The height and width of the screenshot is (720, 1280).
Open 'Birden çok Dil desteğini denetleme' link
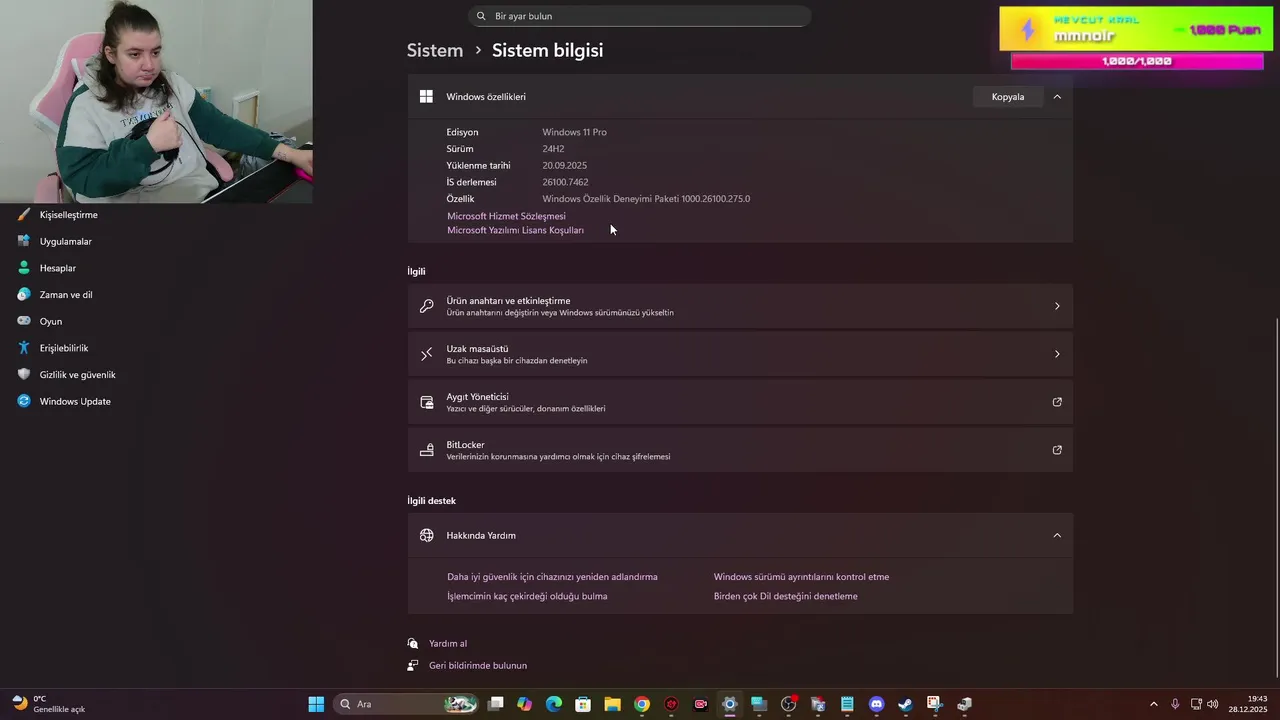785,596
